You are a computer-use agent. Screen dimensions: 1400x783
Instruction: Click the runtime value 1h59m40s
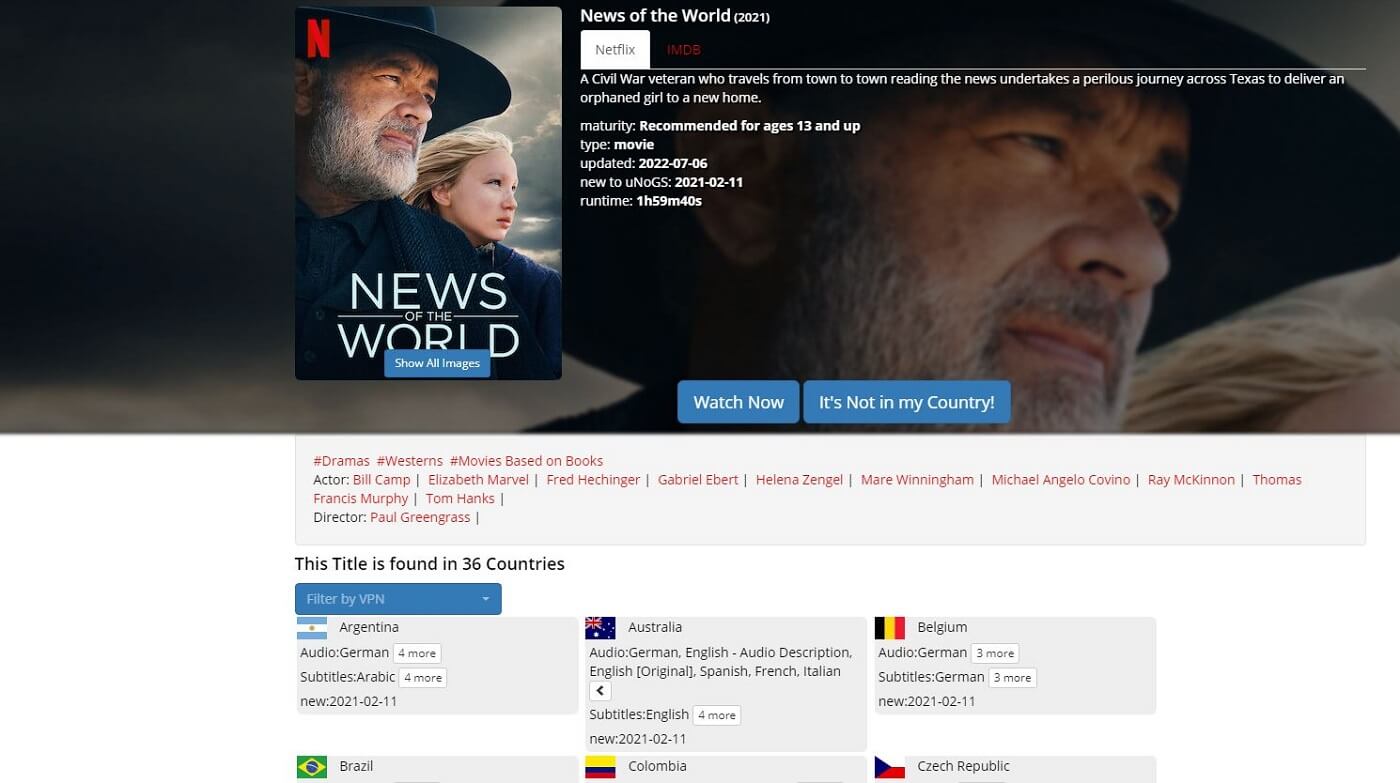669,201
